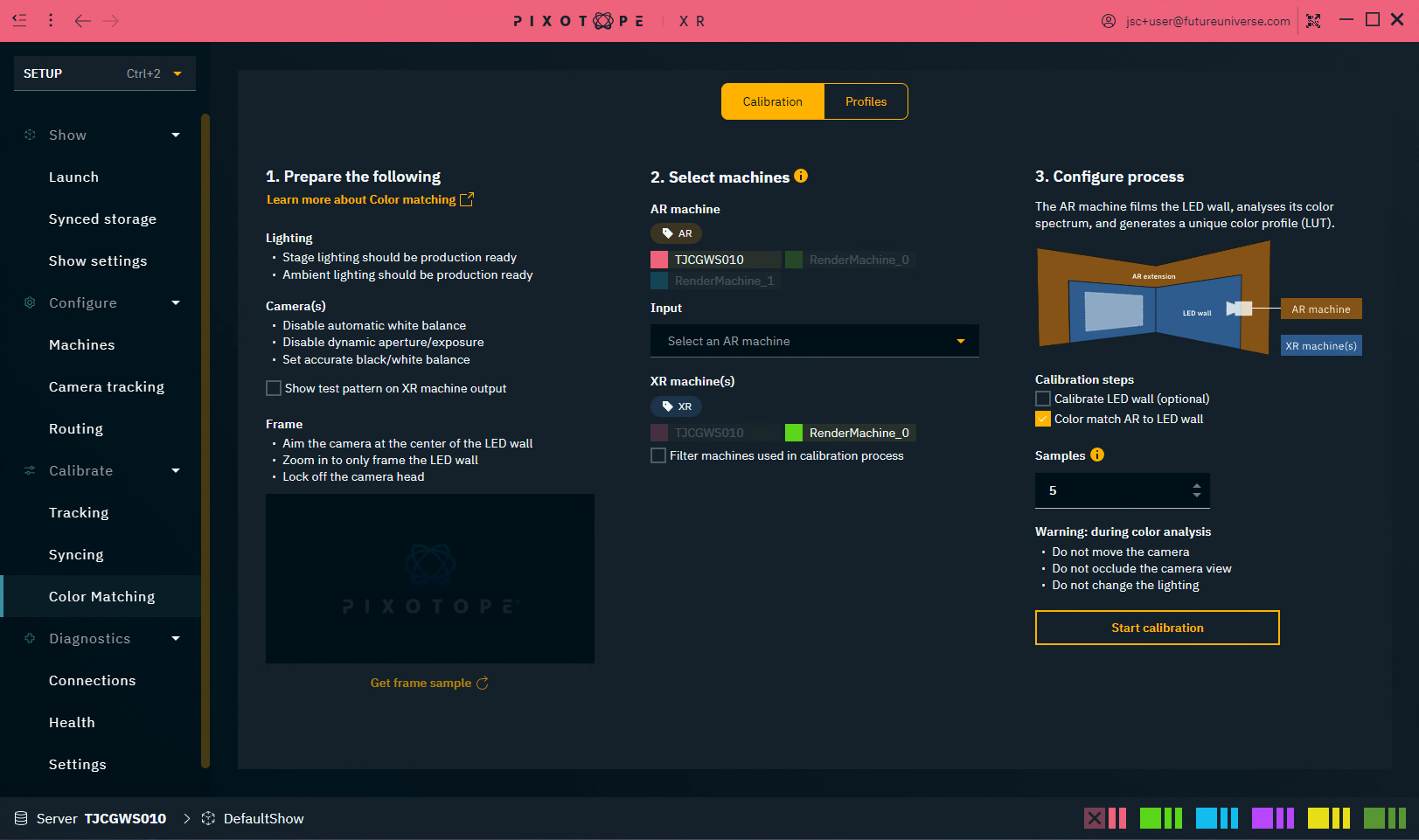
Task: Open the Routing page
Action: pos(76,428)
